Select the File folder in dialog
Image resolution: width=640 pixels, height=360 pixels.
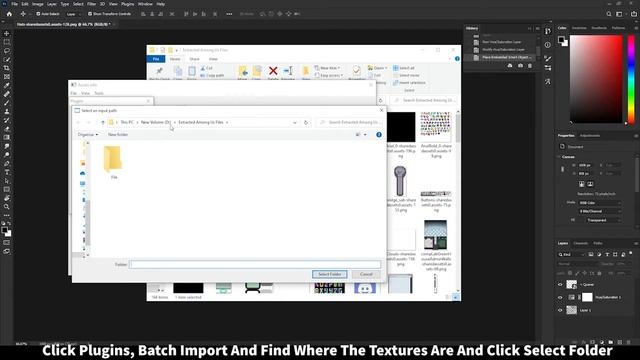[x=113, y=162]
